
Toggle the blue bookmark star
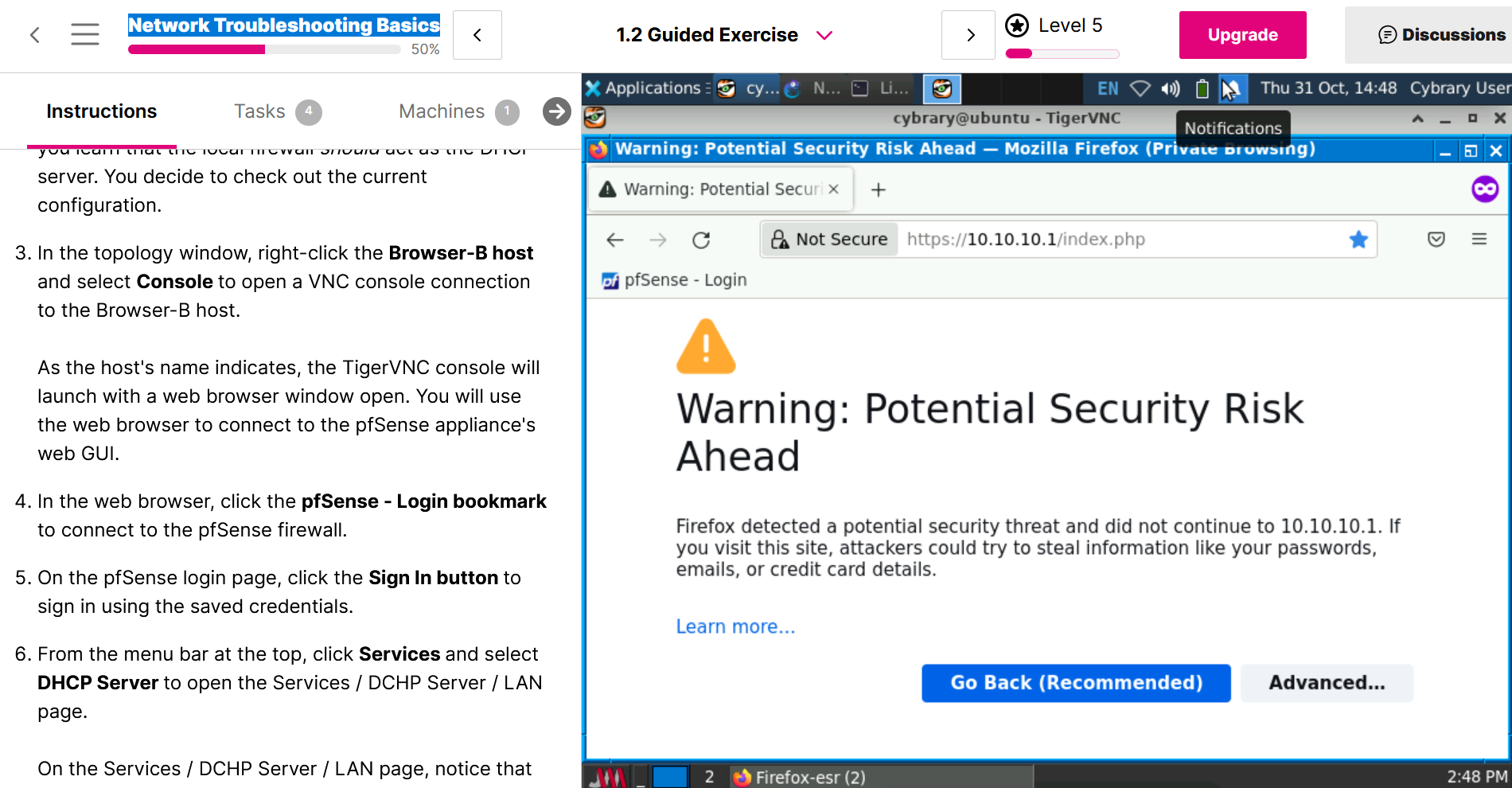tap(1358, 240)
